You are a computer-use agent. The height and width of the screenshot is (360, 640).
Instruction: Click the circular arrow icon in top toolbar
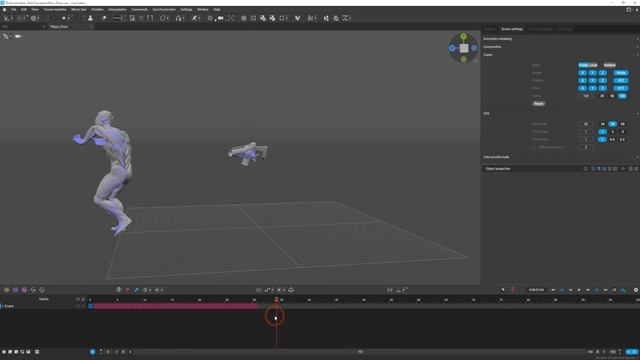coord(162,18)
